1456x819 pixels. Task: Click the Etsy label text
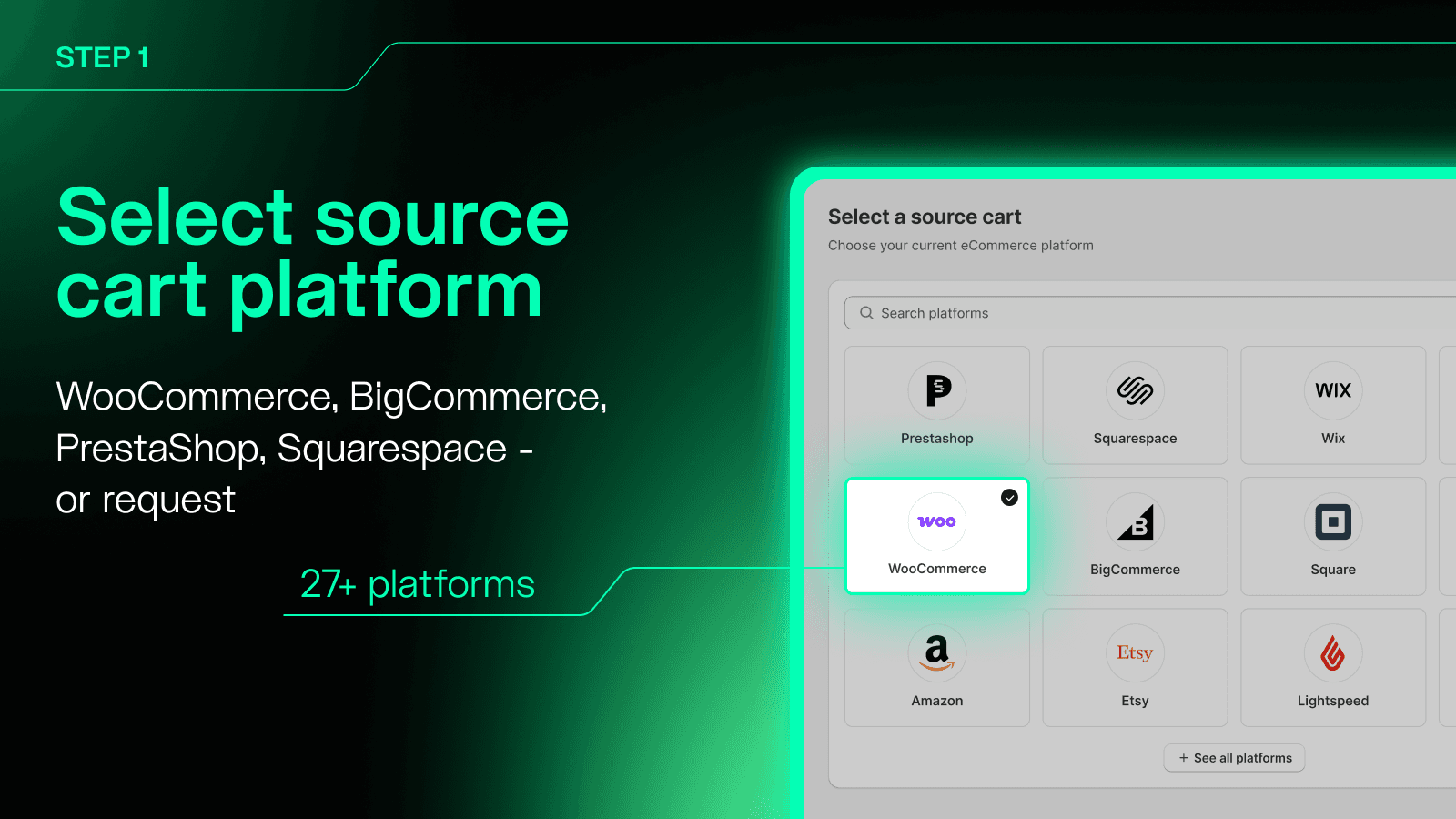(1135, 700)
